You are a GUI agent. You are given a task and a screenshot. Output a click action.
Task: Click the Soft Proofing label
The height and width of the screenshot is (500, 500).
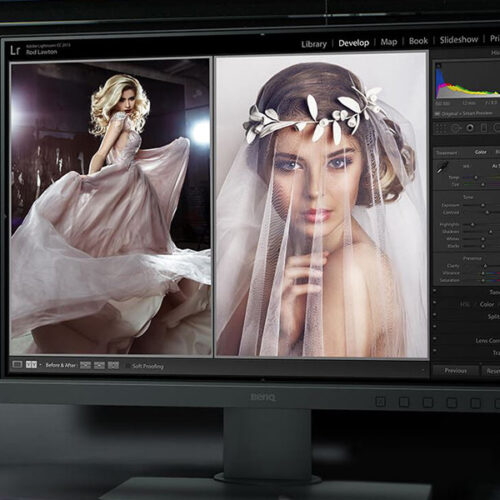(148, 366)
